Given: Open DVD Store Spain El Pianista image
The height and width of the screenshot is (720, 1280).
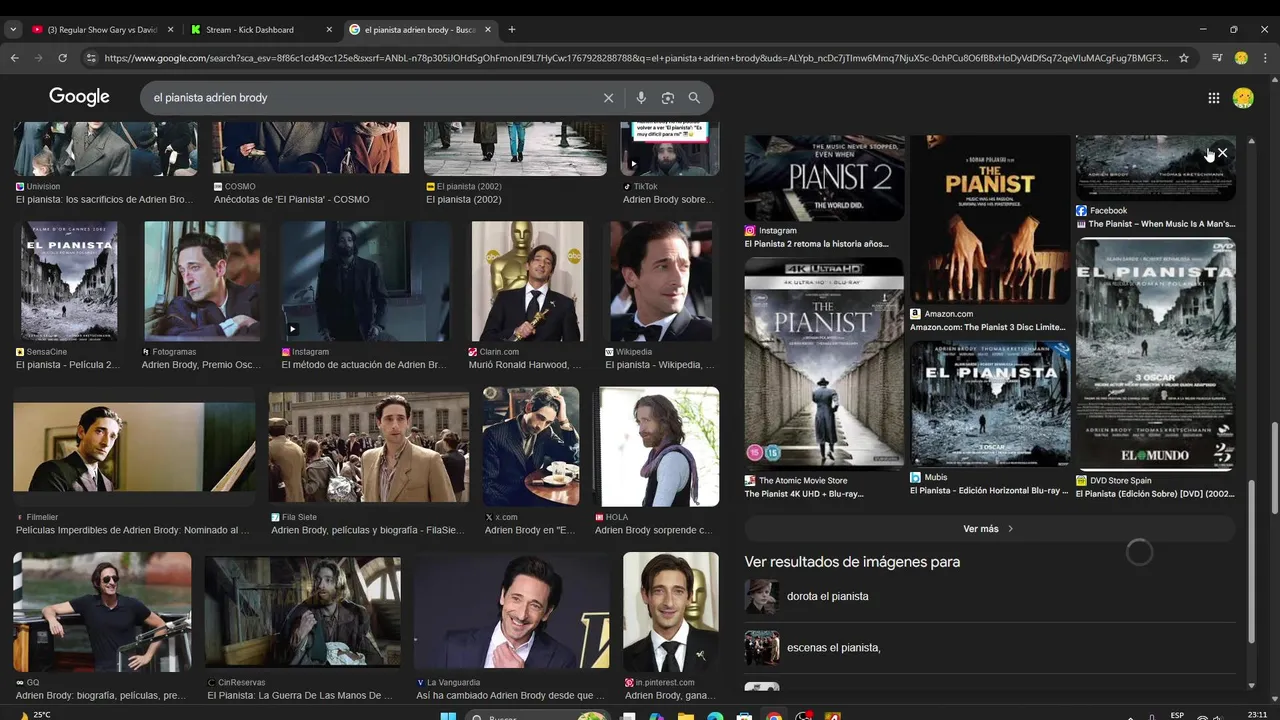Looking at the screenshot, I should coord(1155,354).
